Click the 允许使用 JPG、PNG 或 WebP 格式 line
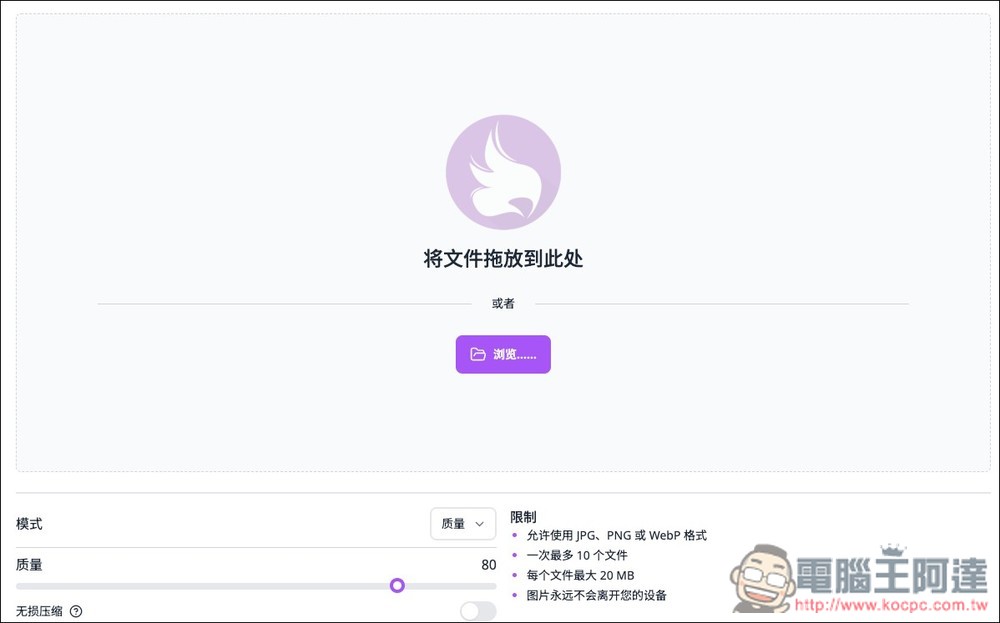The width and height of the screenshot is (1000, 623). 616,536
